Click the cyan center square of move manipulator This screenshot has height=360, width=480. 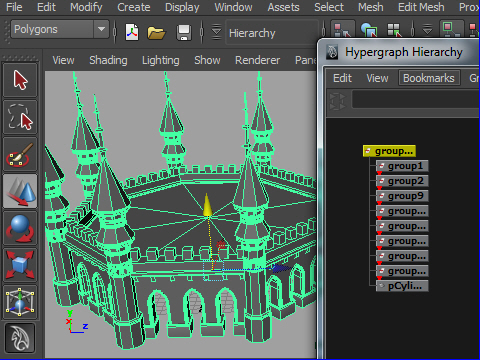tap(213, 270)
